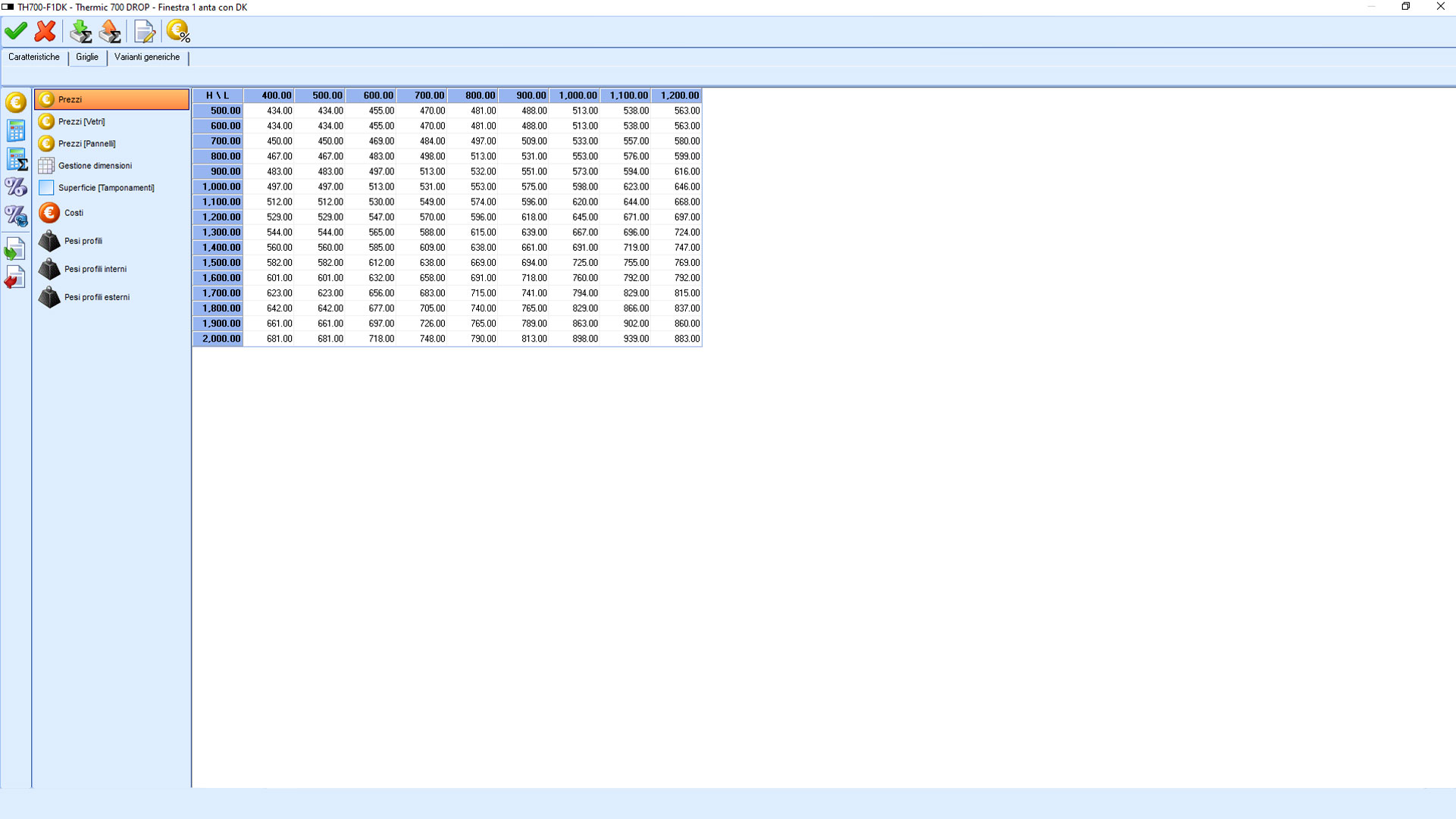Click the red X cancel icon

[x=45, y=31]
